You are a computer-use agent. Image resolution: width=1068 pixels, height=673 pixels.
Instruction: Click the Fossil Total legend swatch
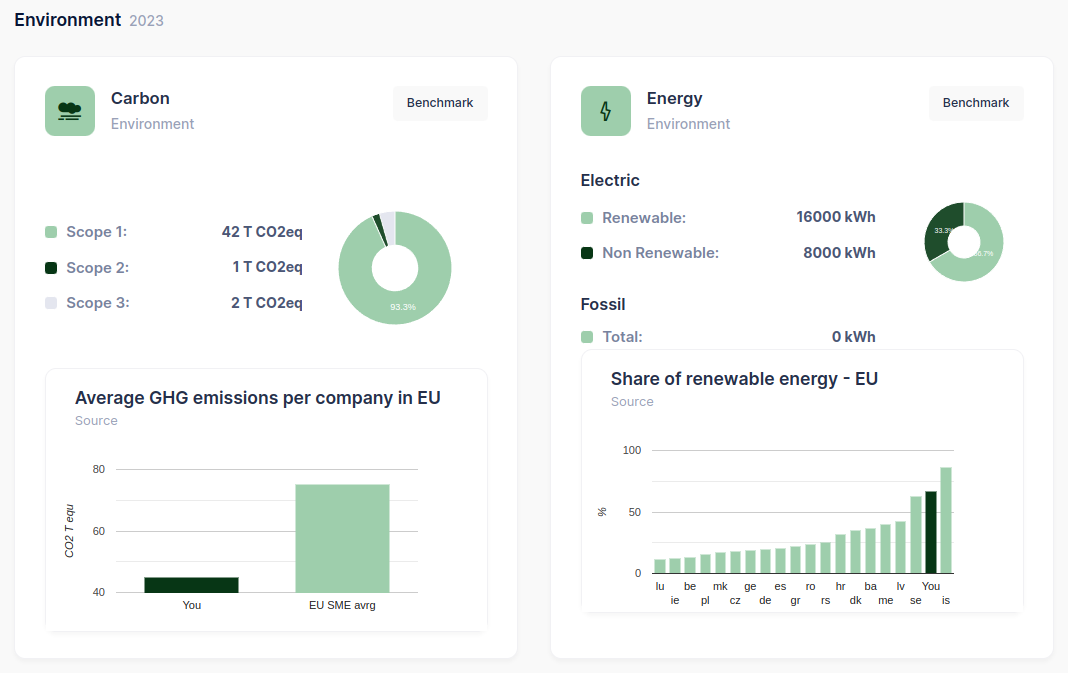(x=587, y=337)
